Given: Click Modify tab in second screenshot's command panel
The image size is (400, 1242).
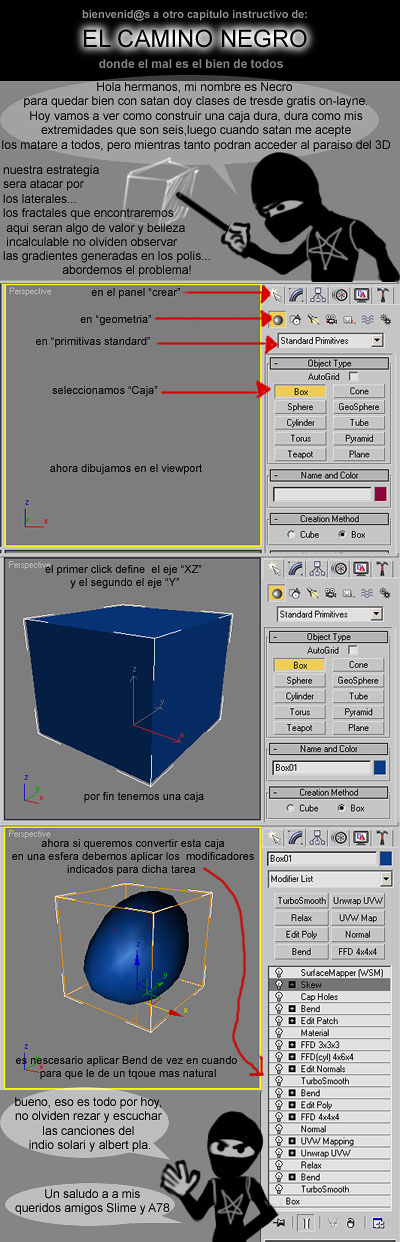Looking at the screenshot, I should click(297, 568).
